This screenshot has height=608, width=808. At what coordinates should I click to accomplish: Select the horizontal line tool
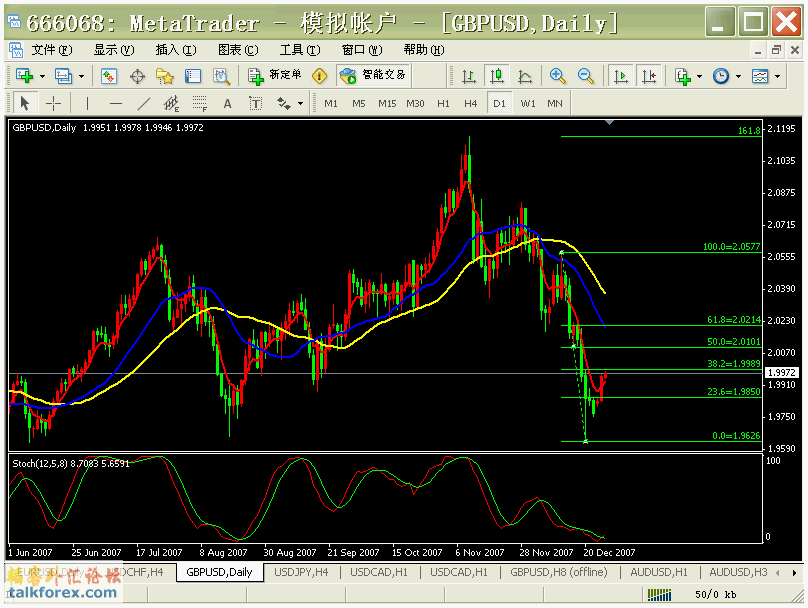(x=115, y=103)
